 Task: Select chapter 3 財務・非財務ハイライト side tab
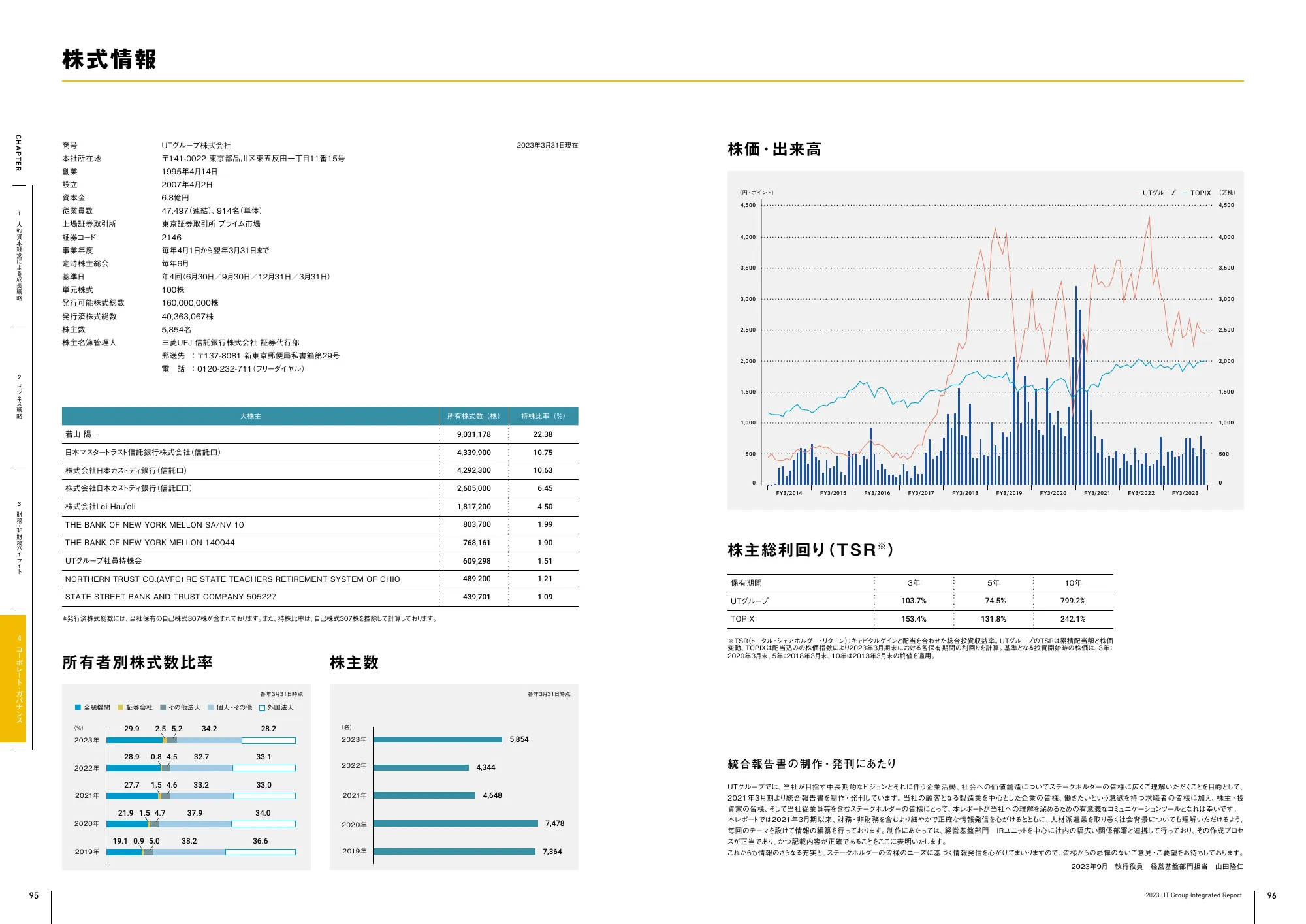[x=19, y=538]
